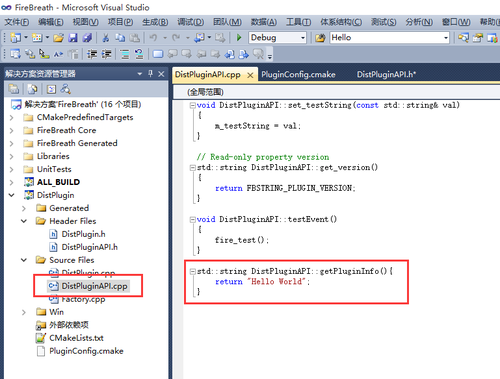This screenshot has height=379, width=500.
Task: Cut selection with the scissors icon
Action: tap(106, 38)
